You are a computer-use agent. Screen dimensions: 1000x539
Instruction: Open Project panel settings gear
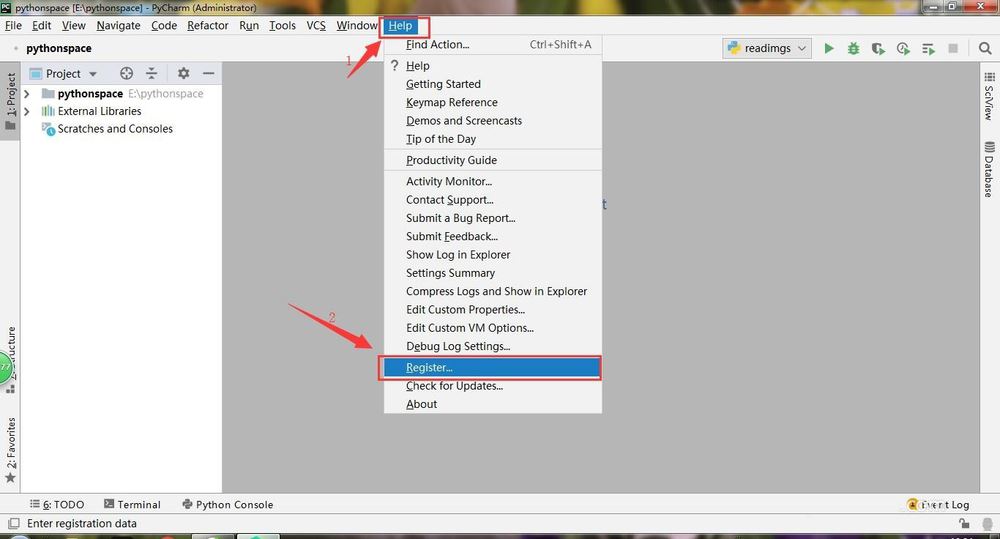pos(184,73)
